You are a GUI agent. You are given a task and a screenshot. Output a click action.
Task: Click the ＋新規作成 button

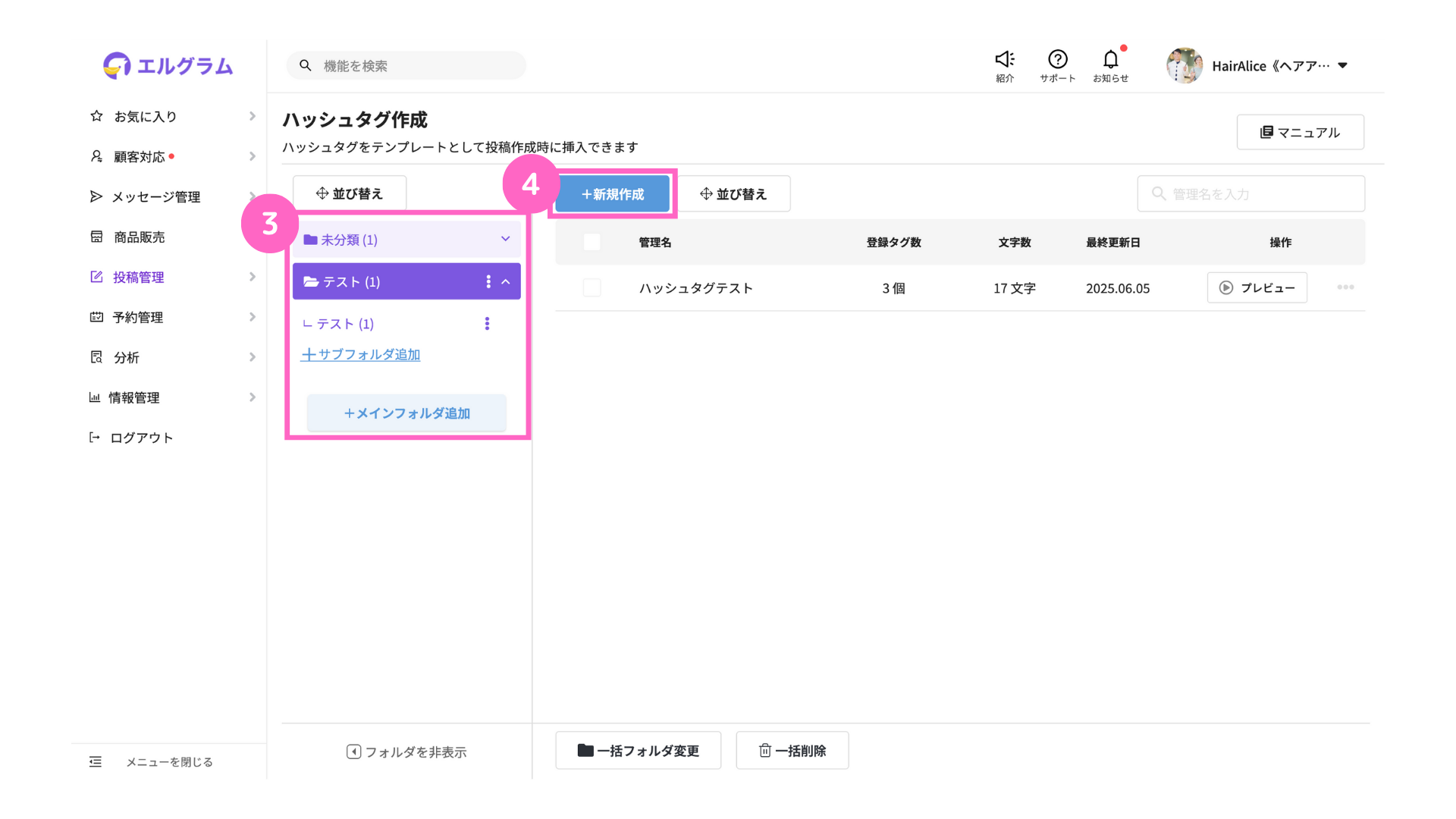pos(613,194)
